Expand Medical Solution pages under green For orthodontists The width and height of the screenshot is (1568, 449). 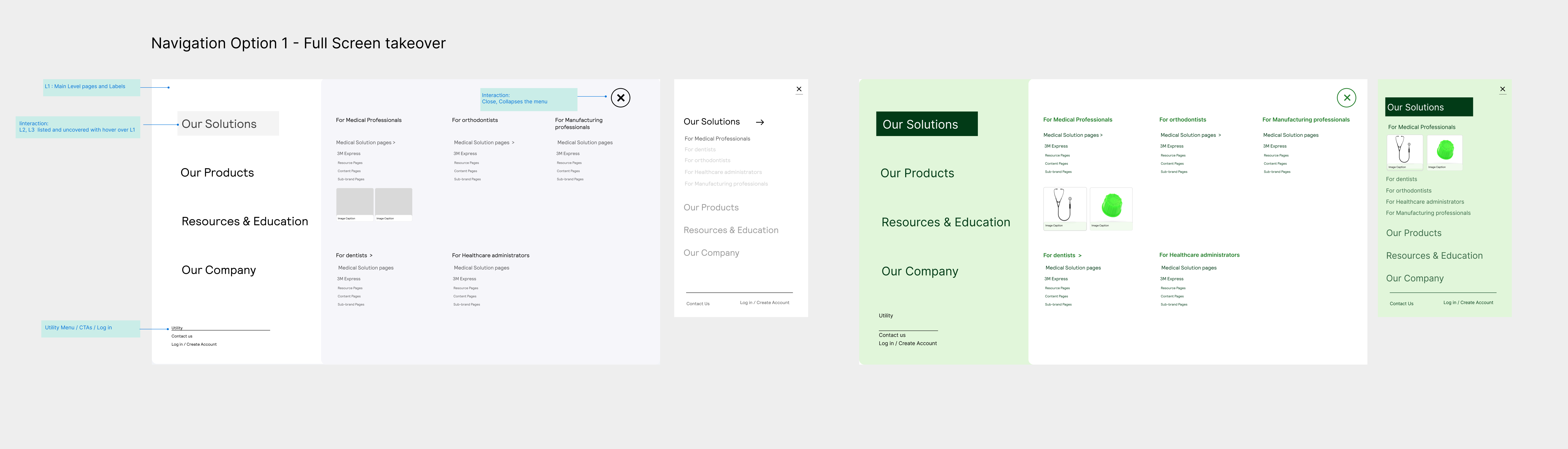click(x=1191, y=135)
